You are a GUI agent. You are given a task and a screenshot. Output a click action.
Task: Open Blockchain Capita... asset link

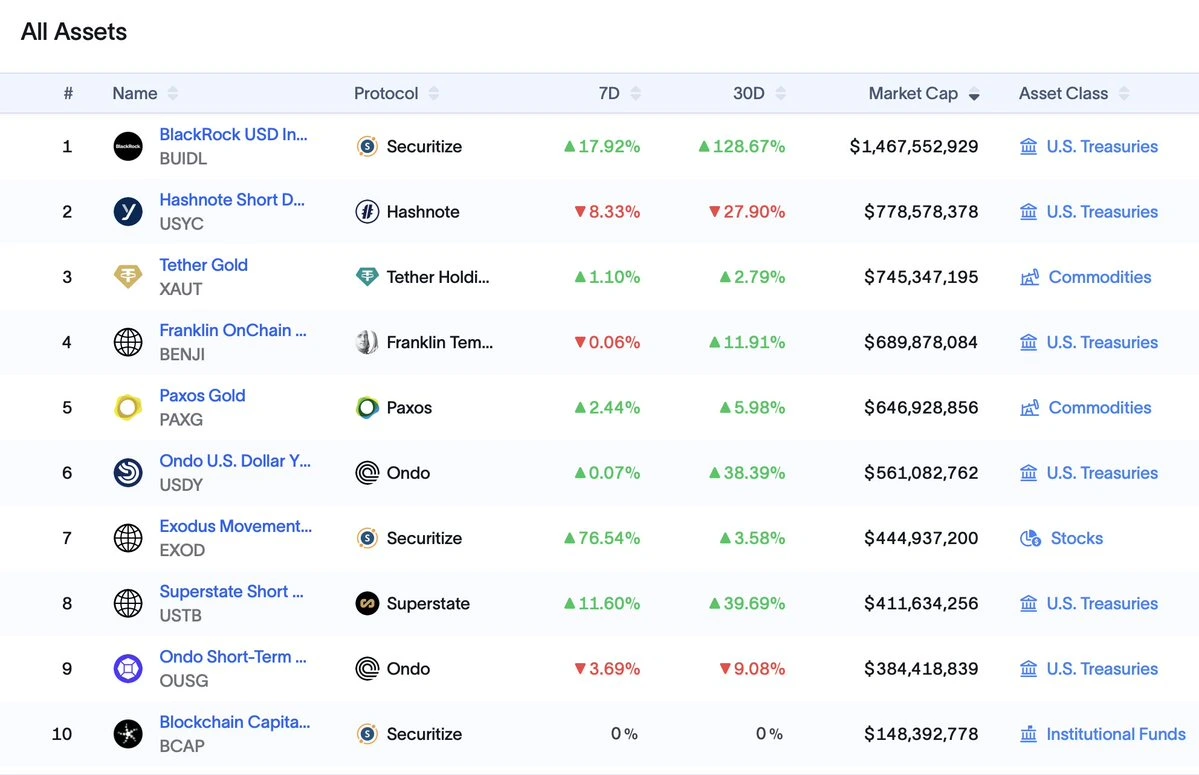click(x=235, y=721)
